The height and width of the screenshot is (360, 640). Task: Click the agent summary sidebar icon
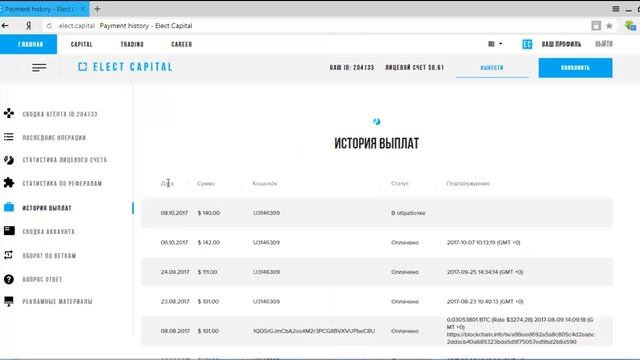click(9, 113)
